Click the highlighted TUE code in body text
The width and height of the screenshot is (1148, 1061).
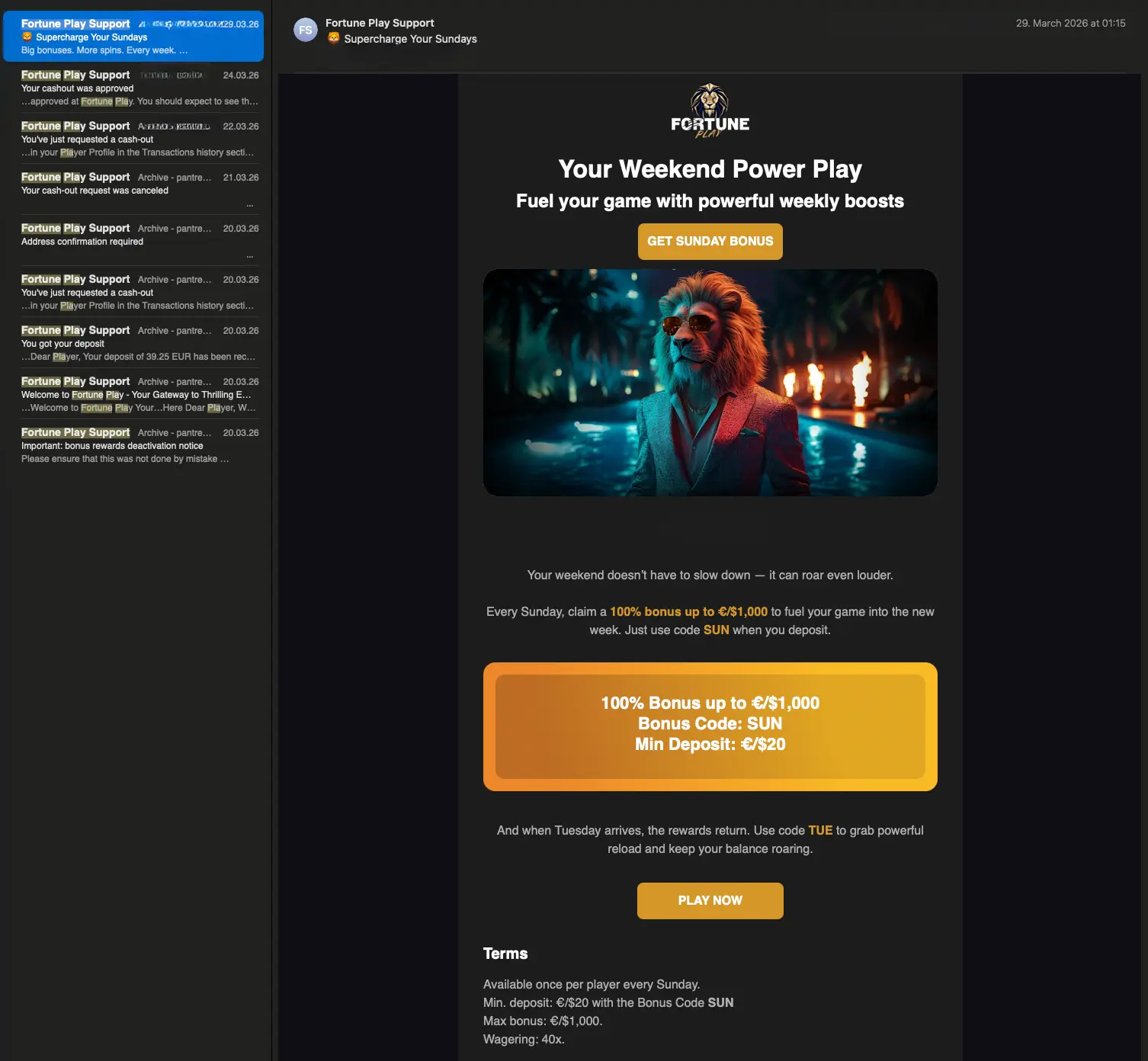click(820, 831)
